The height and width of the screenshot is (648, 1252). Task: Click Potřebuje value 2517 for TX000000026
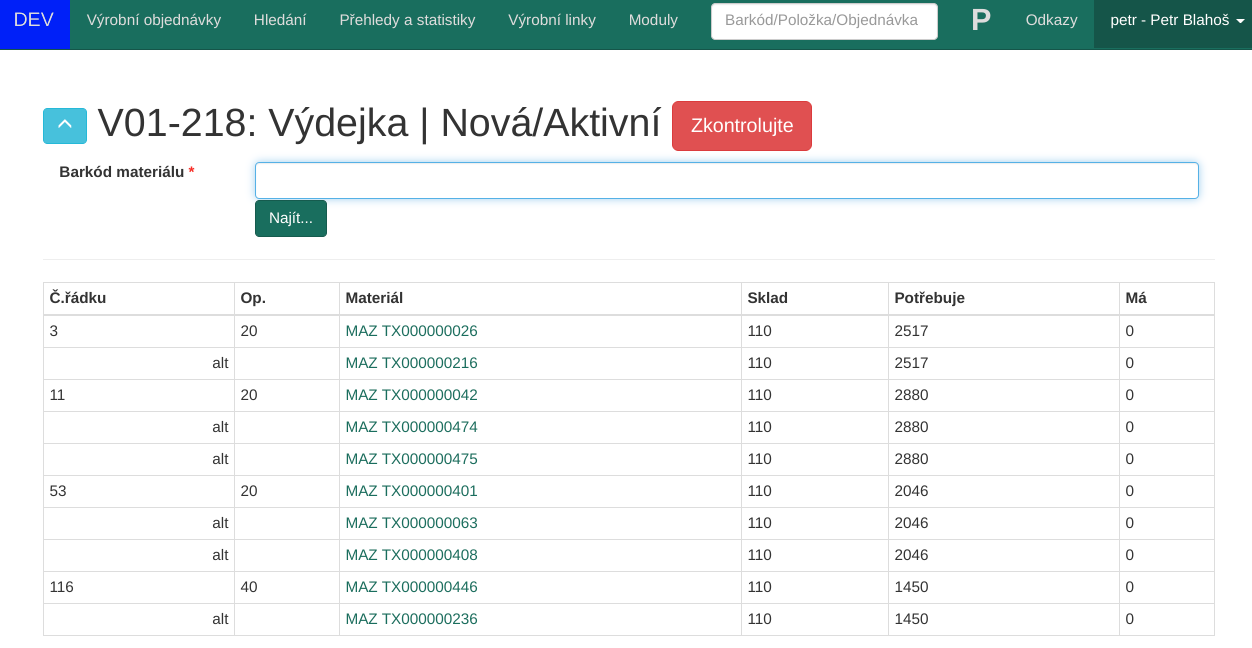tap(912, 331)
